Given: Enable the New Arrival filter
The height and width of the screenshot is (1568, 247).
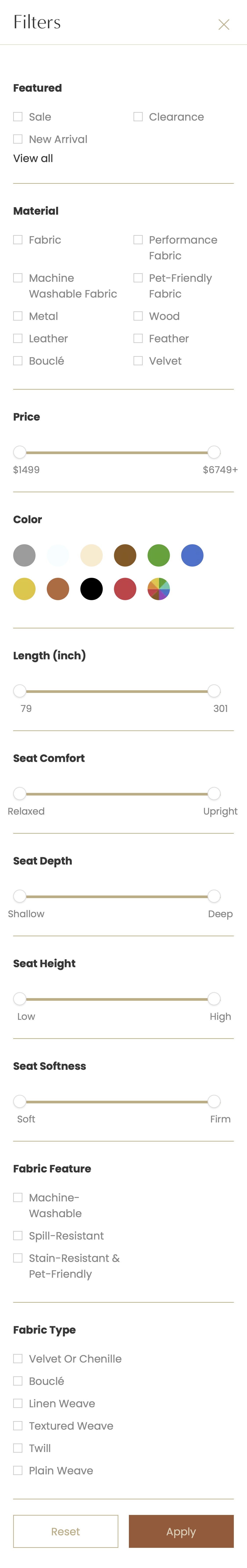Looking at the screenshot, I should pos(18,139).
